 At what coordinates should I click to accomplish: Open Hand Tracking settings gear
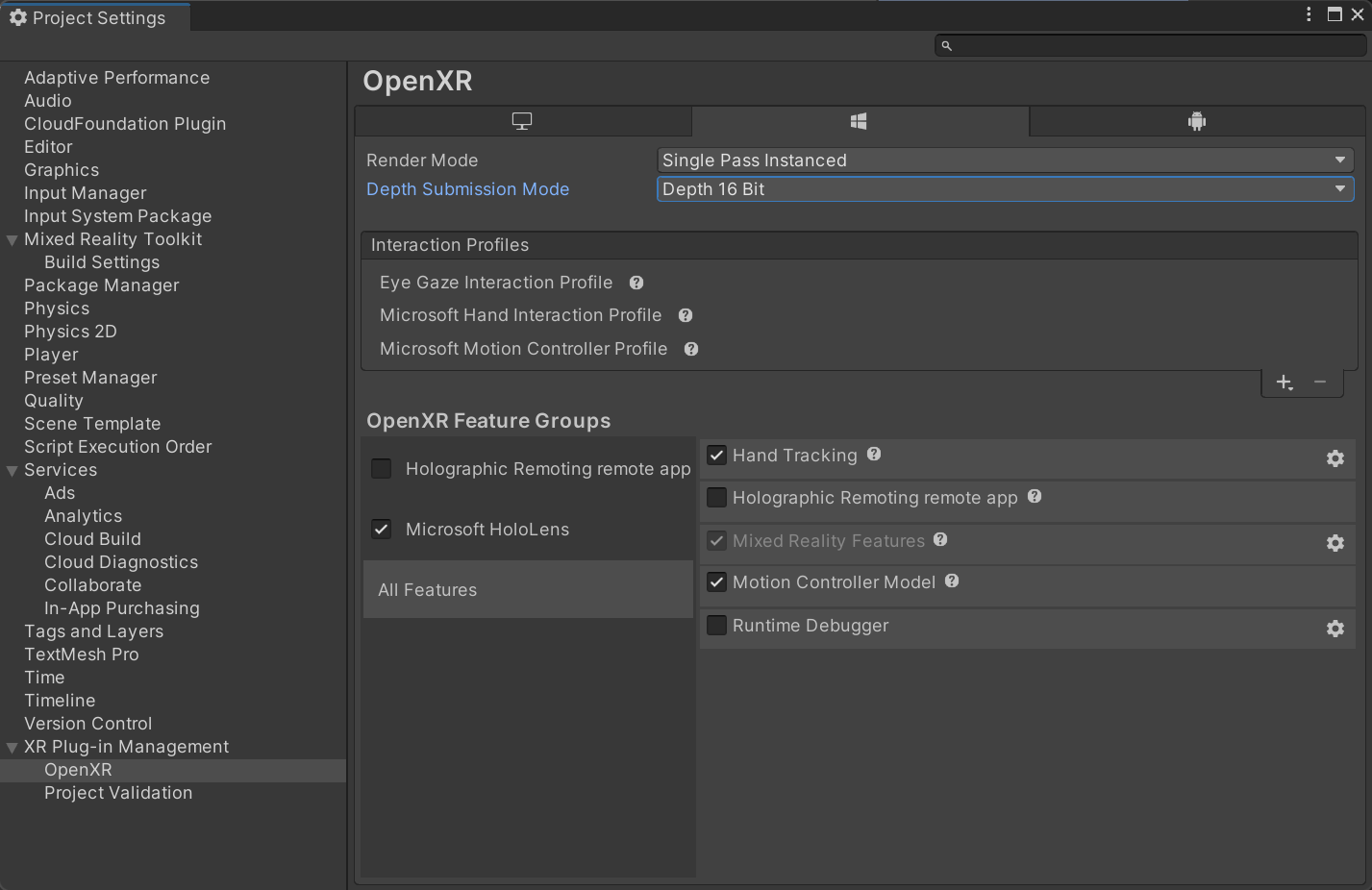point(1335,458)
